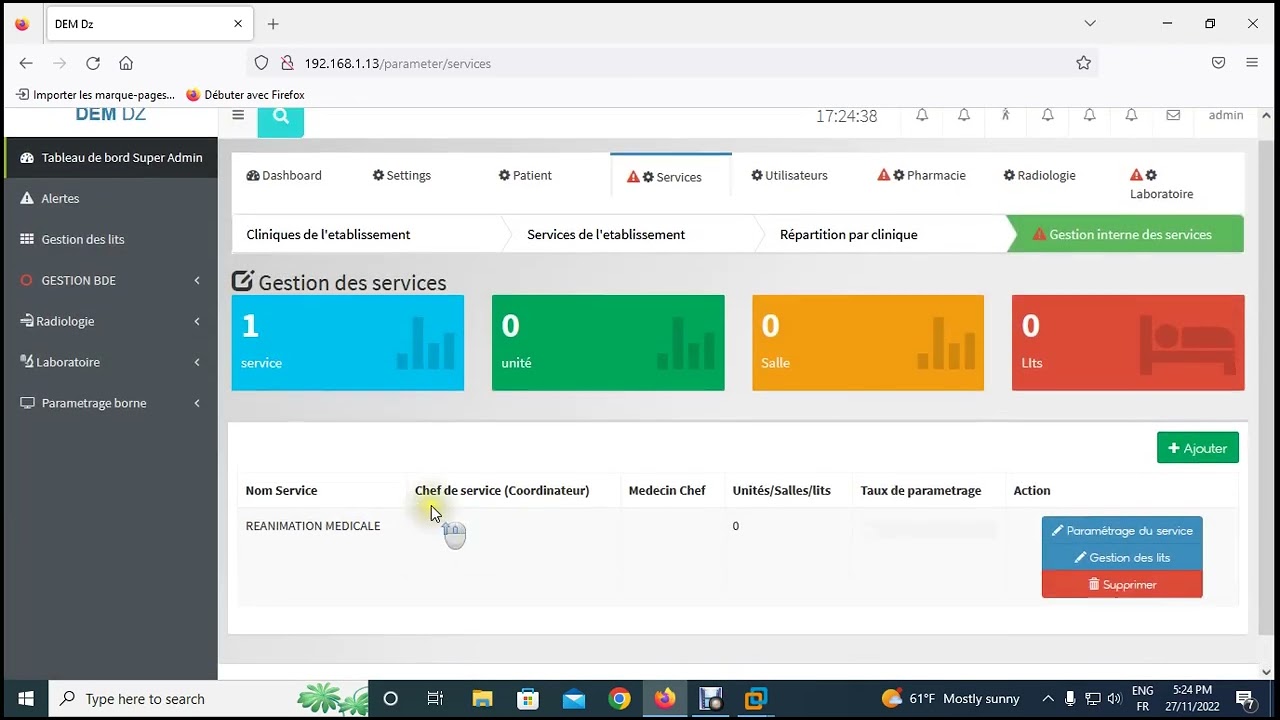Click the Taux de parametrage header
Viewport: 1280px width, 720px height.
921,490
